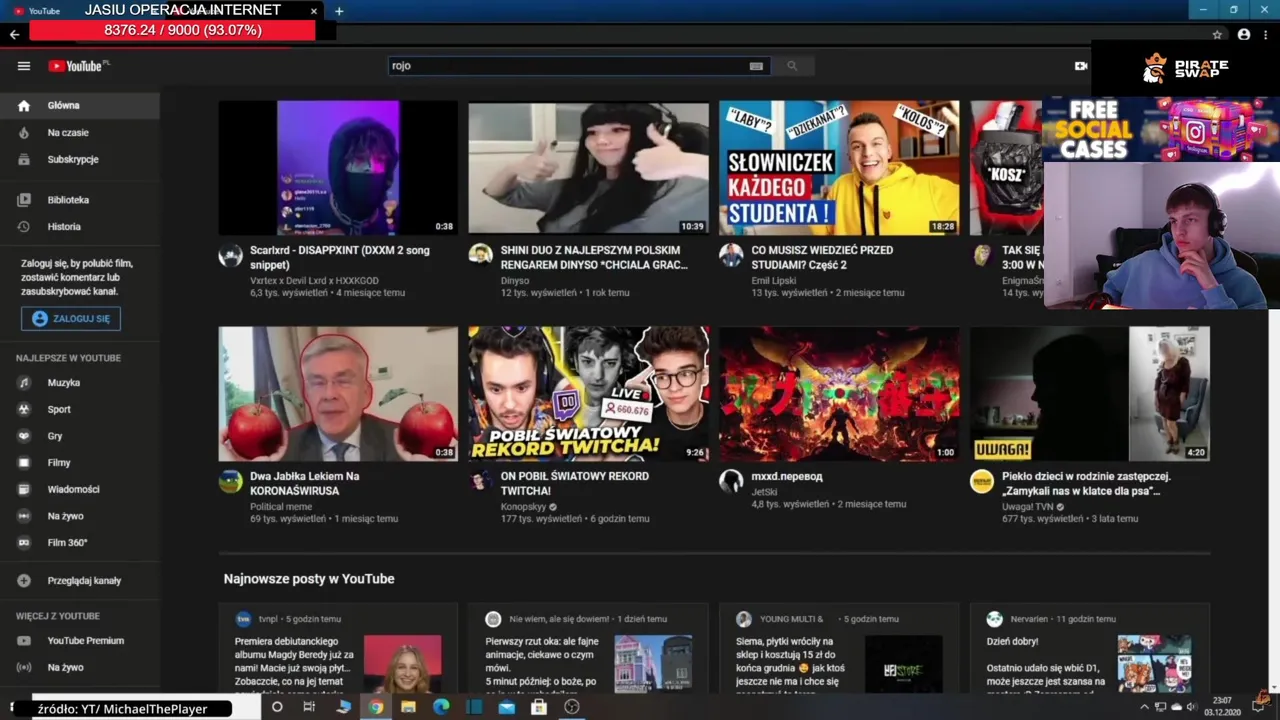The height and width of the screenshot is (720, 1280).
Task: Bookmark this page with the star icon
Action: click(x=1217, y=34)
